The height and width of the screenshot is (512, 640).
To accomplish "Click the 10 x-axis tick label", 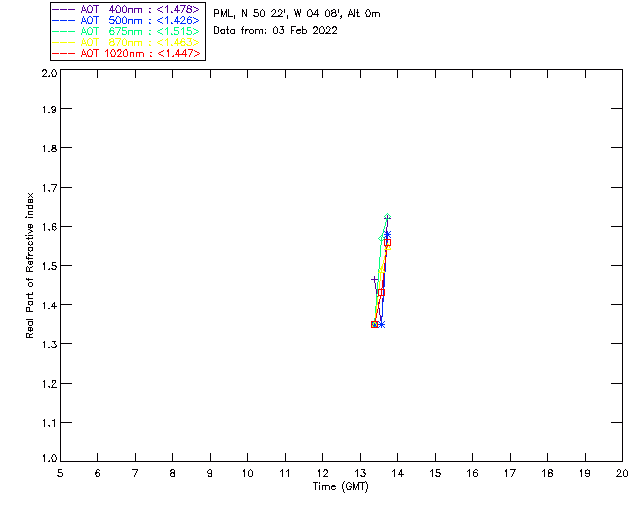I will point(248,473).
